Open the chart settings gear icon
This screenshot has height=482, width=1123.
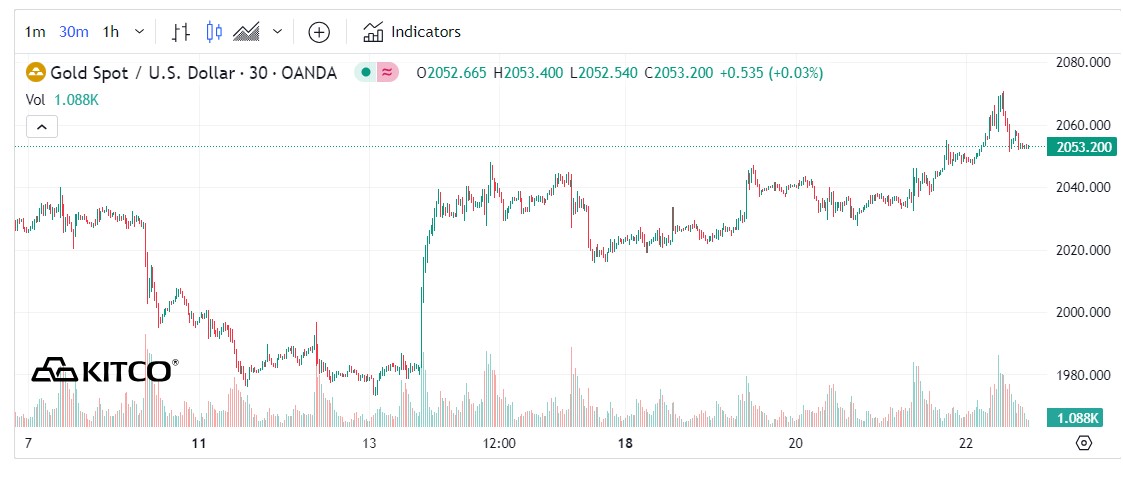click(1083, 443)
